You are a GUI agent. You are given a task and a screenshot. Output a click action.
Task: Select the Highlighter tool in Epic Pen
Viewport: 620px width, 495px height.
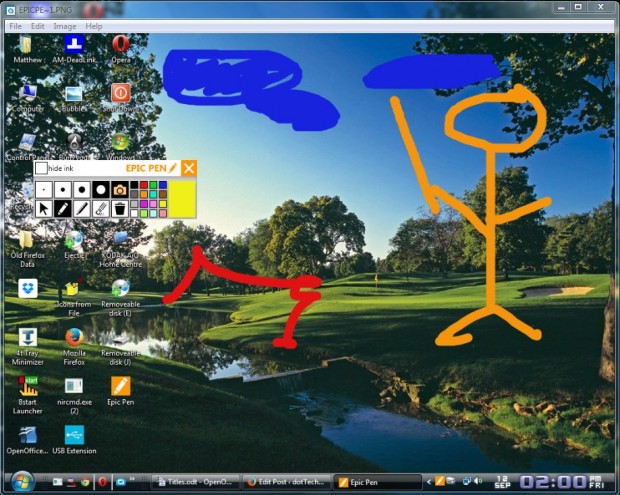(x=81, y=209)
